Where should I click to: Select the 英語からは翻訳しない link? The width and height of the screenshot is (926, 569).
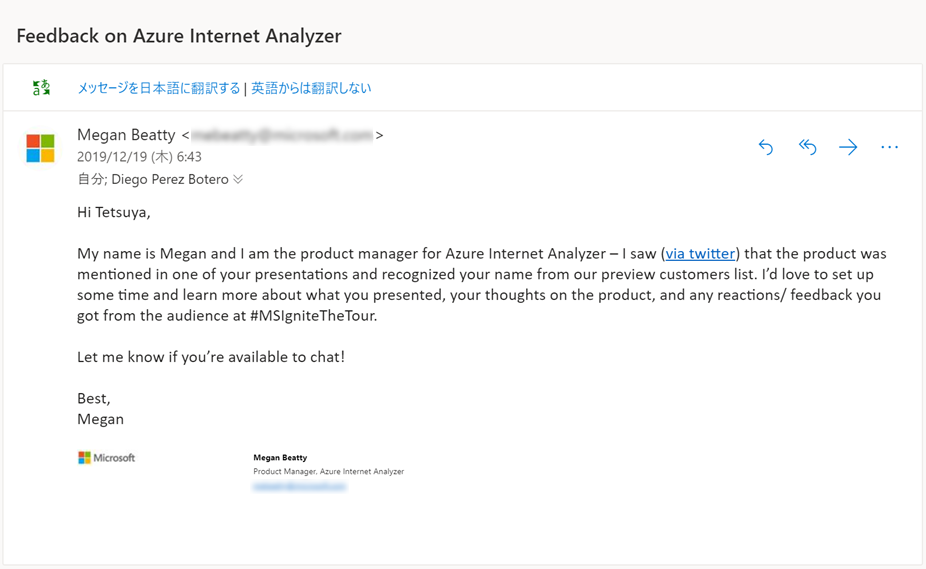(311, 88)
